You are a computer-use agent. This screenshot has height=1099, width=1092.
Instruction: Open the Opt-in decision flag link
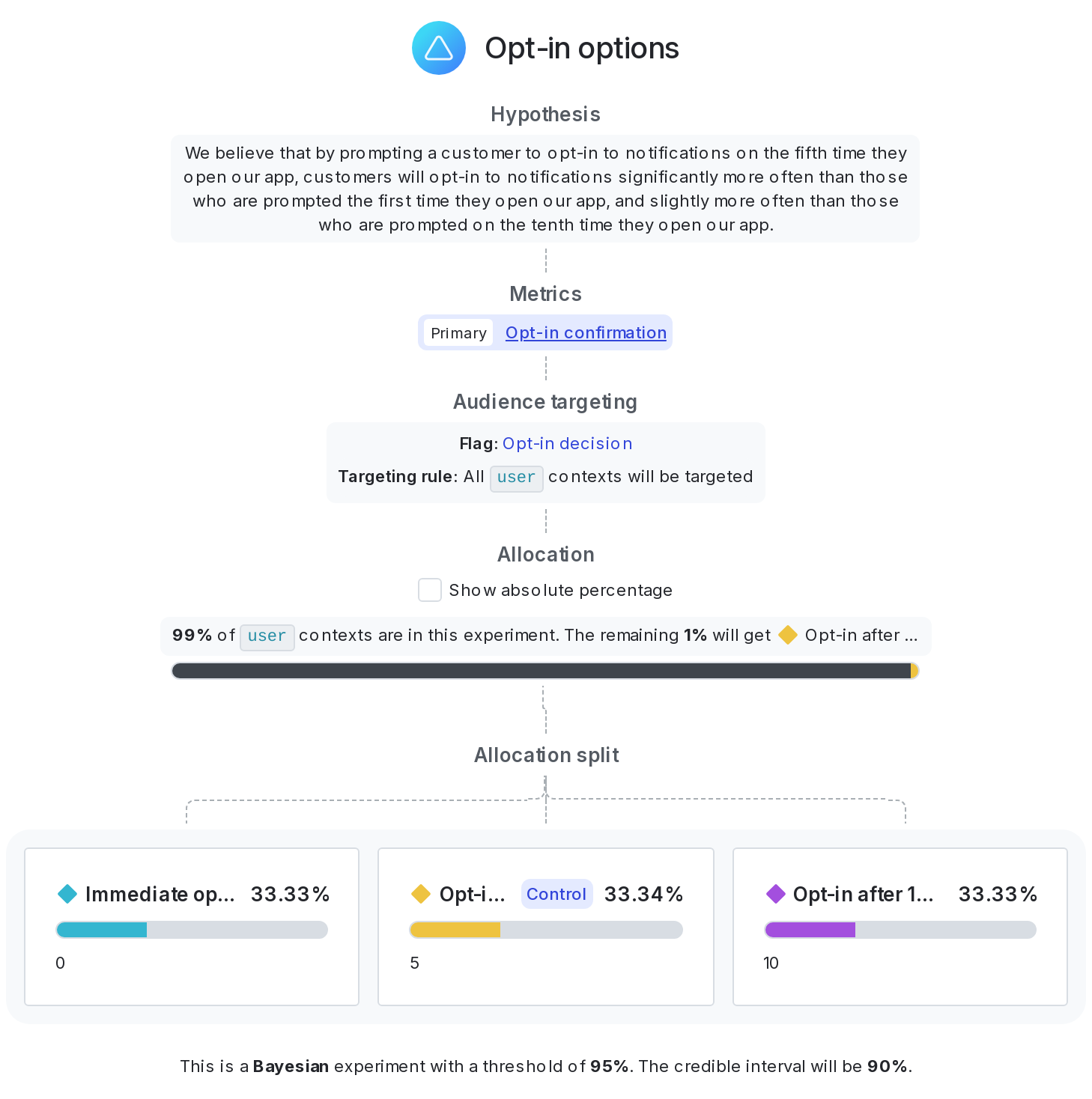click(x=567, y=443)
